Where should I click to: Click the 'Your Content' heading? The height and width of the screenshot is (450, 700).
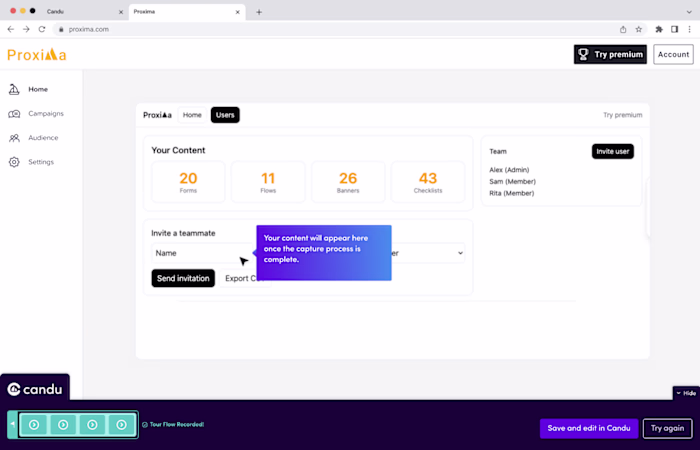[x=178, y=150]
